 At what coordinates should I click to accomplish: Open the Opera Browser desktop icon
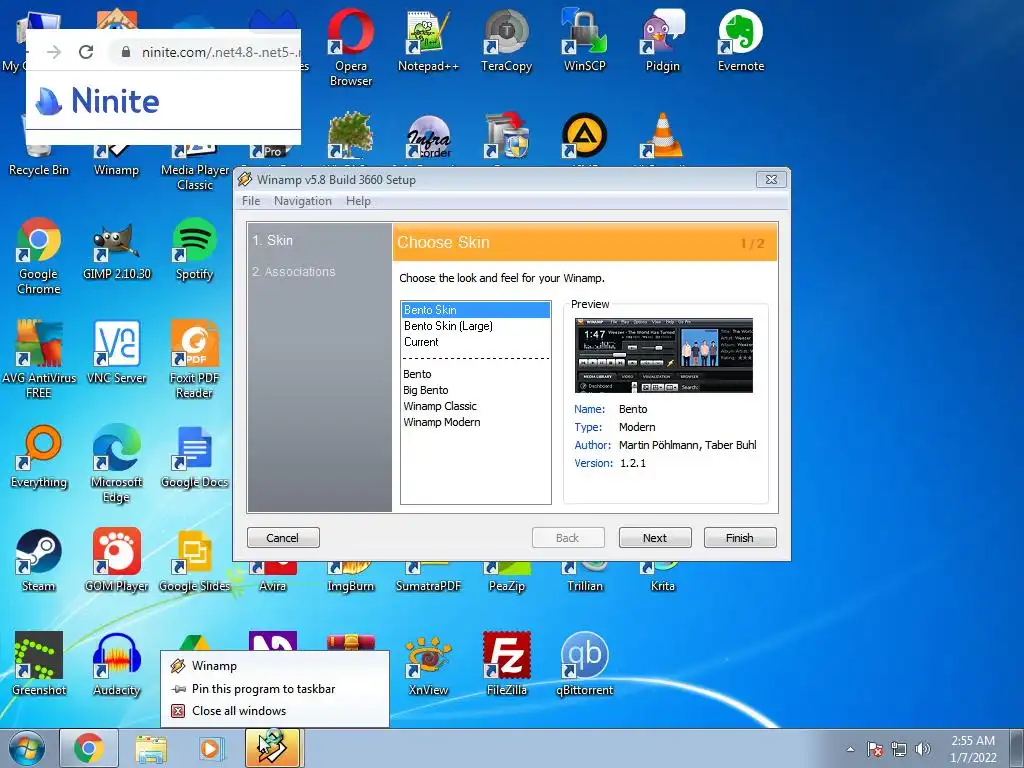click(x=351, y=47)
